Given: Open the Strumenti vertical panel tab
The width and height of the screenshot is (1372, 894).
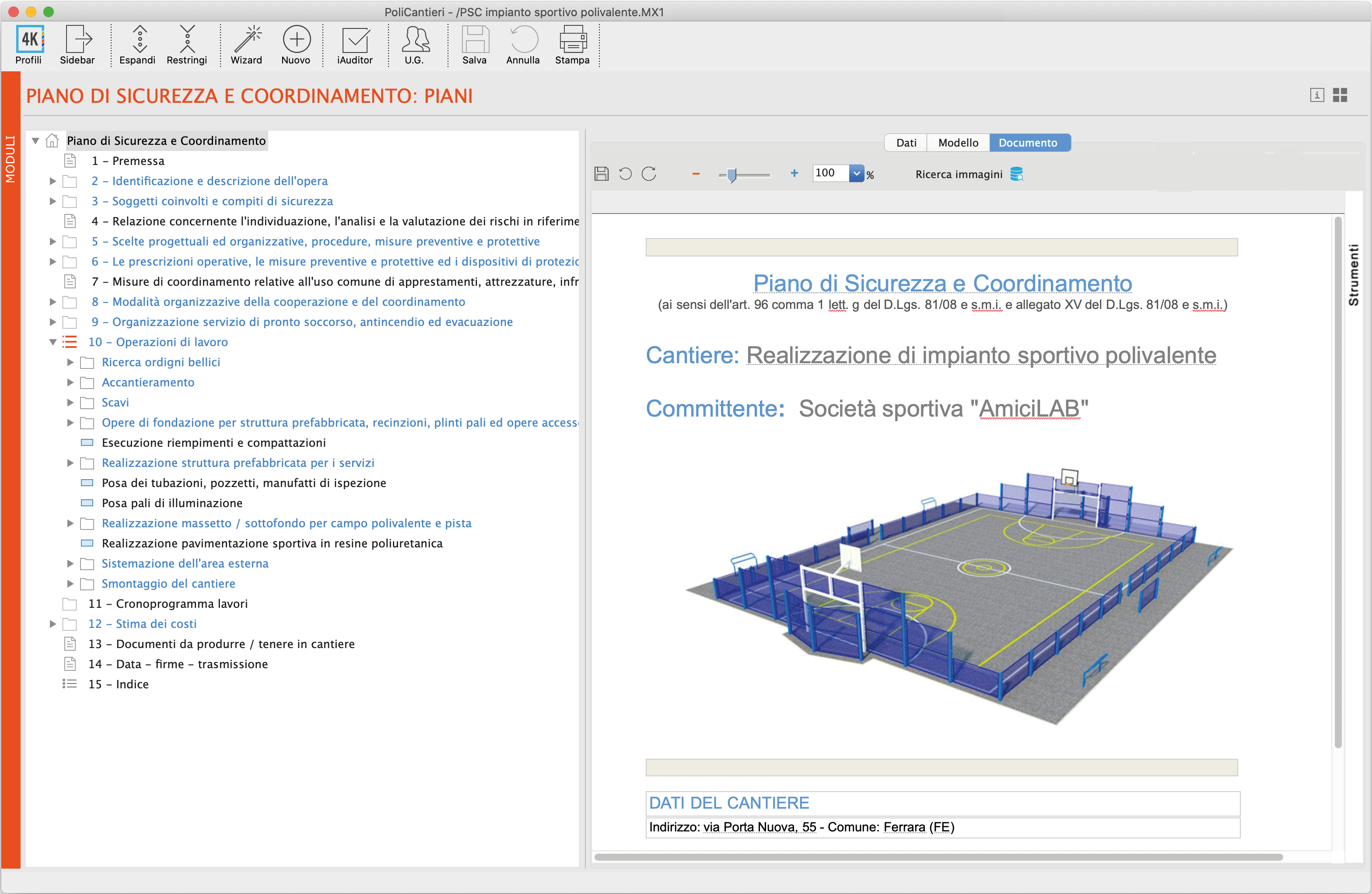Looking at the screenshot, I should point(1354,274).
